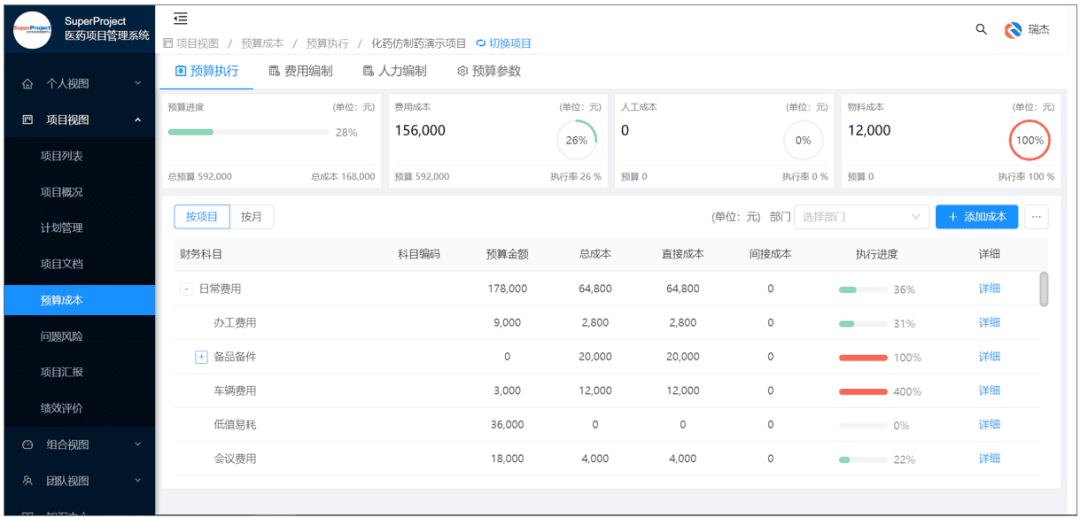Expand the 个人视图 menu chevron
Image resolution: width=1080 pixels, height=517 pixels.
click(x=137, y=83)
